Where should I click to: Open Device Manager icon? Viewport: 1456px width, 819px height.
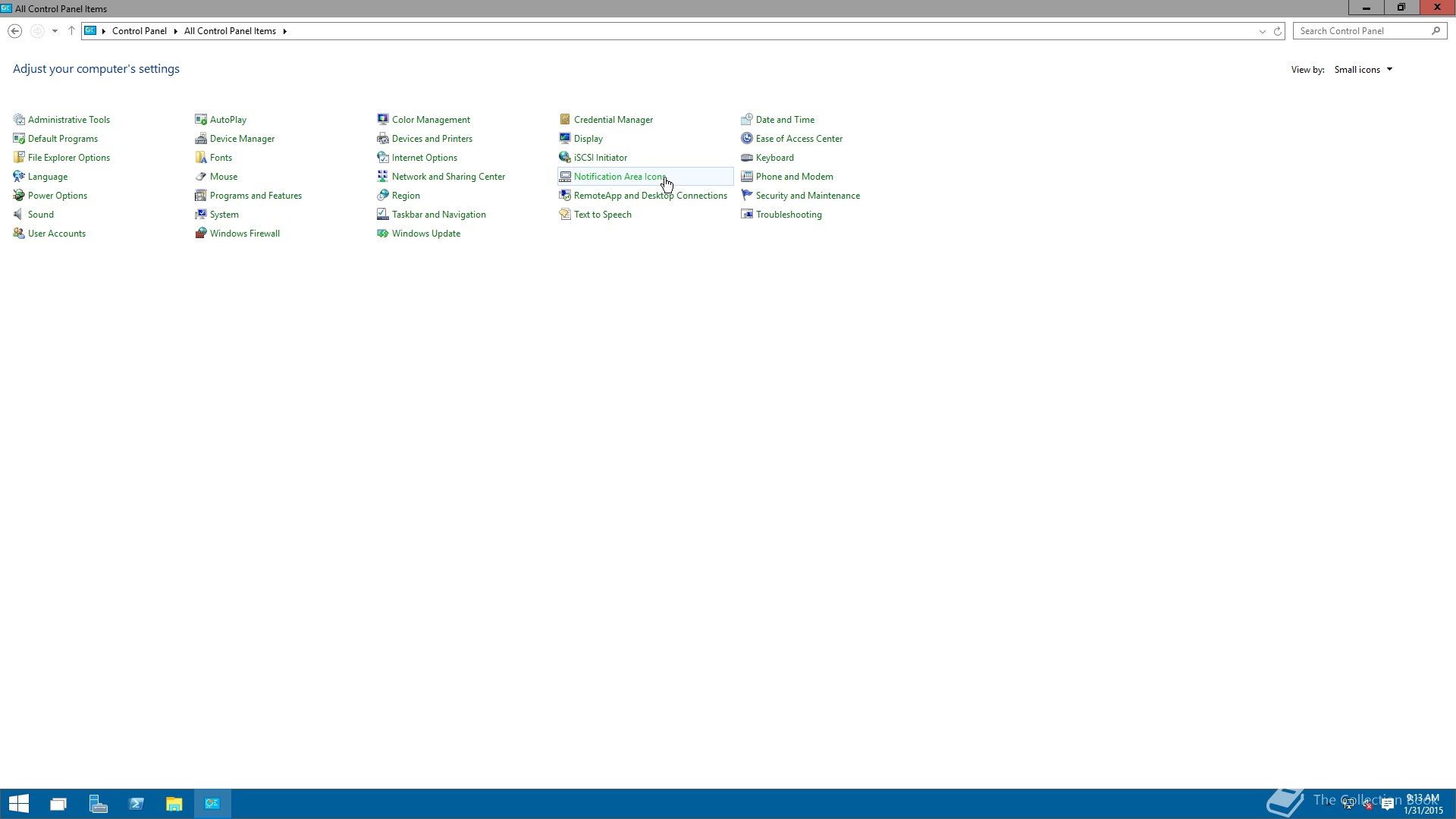pyautogui.click(x=201, y=139)
